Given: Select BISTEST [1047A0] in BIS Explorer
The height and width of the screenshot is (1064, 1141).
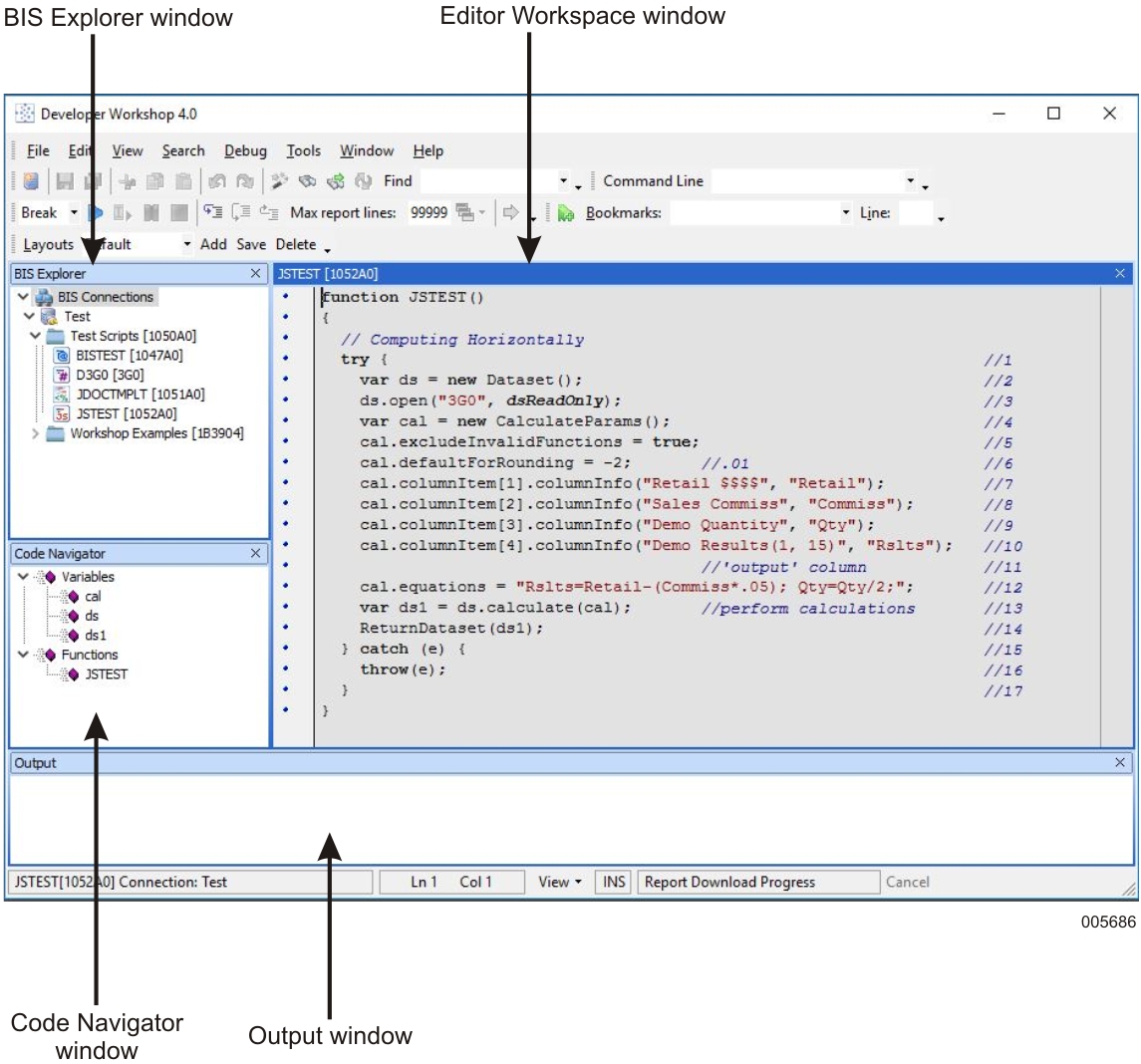Looking at the screenshot, I should click(130, 356).
